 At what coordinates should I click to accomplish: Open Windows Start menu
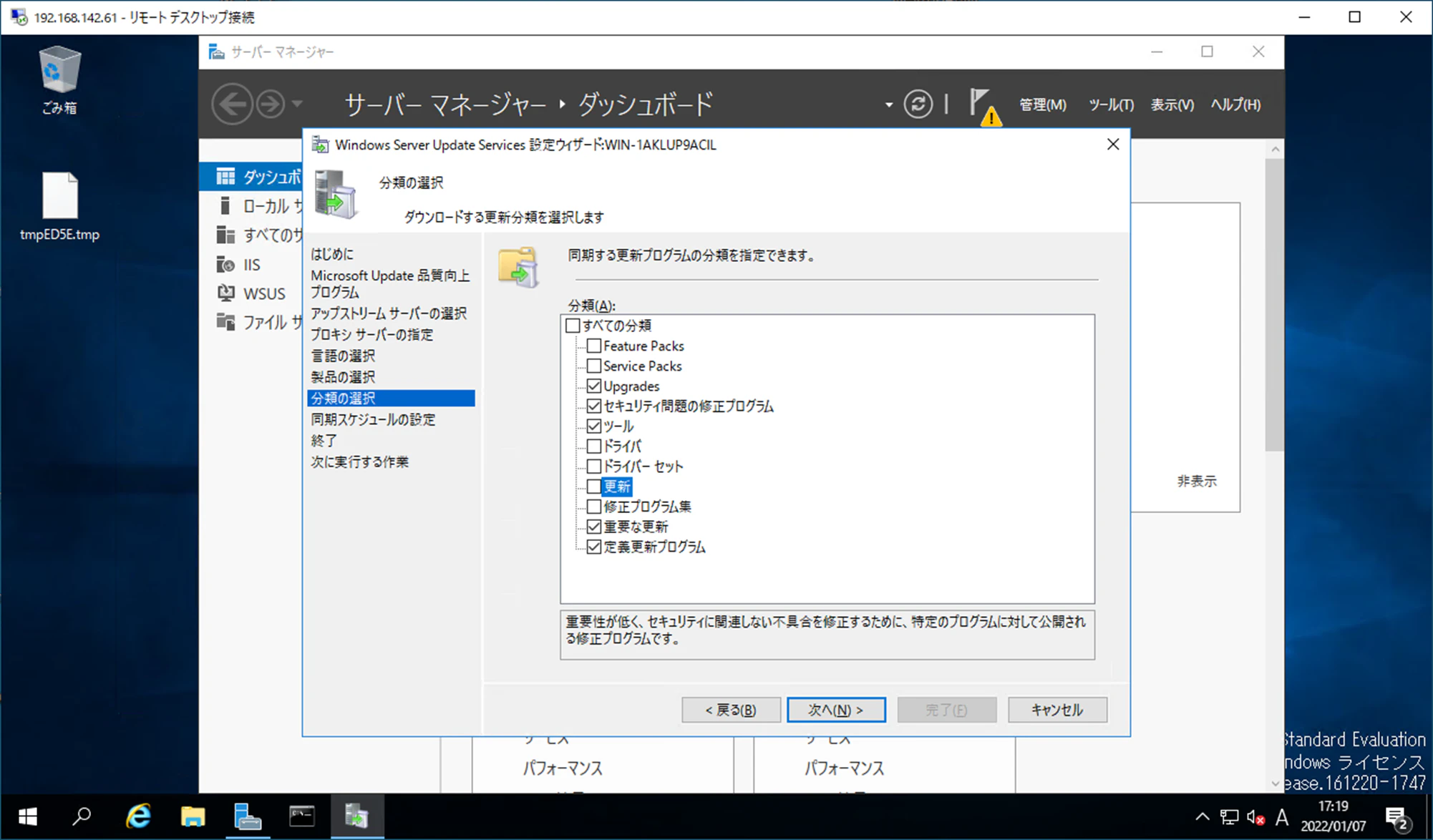point(27,816)
